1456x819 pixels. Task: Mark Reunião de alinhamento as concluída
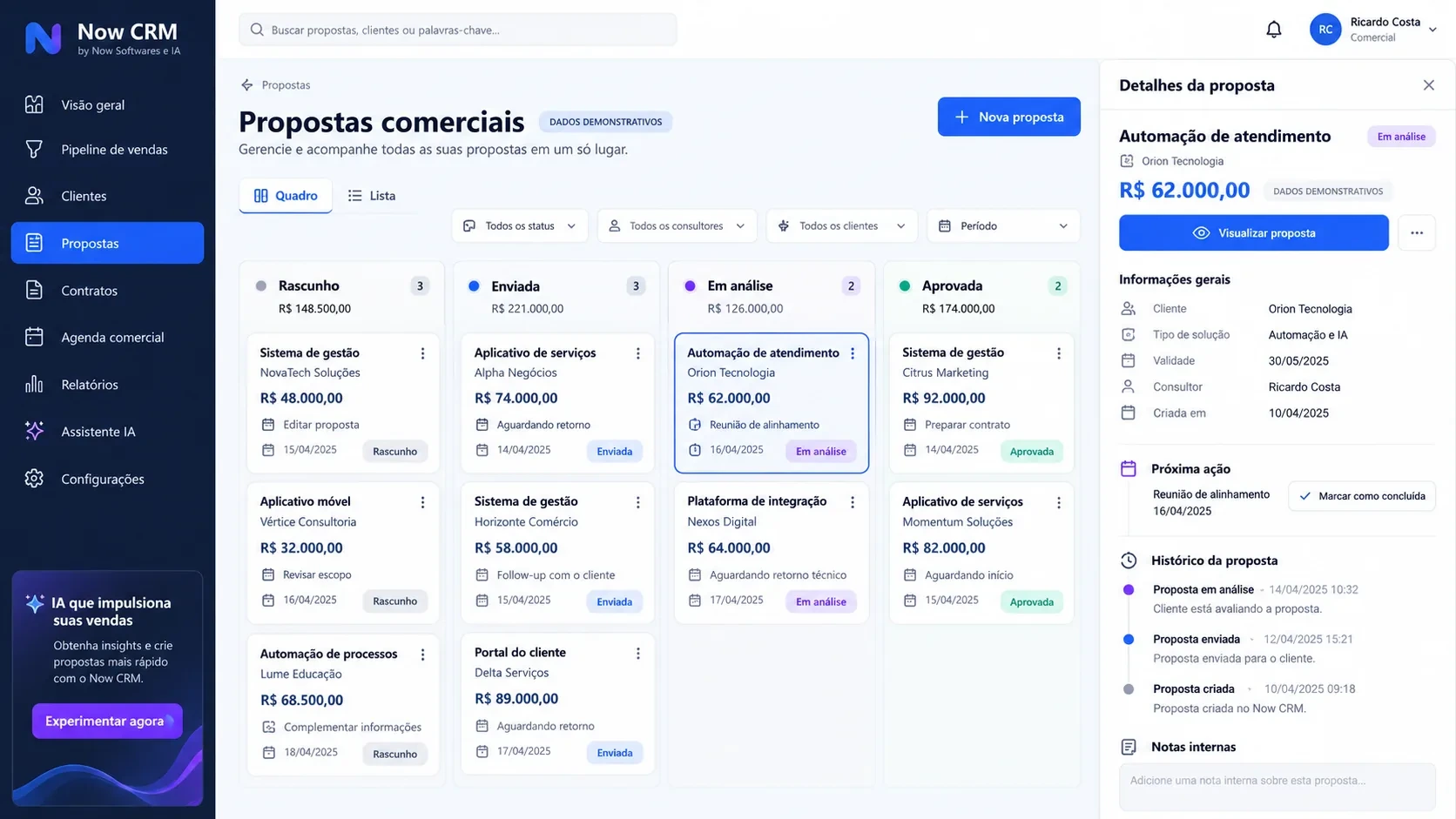pos(1362,496)
